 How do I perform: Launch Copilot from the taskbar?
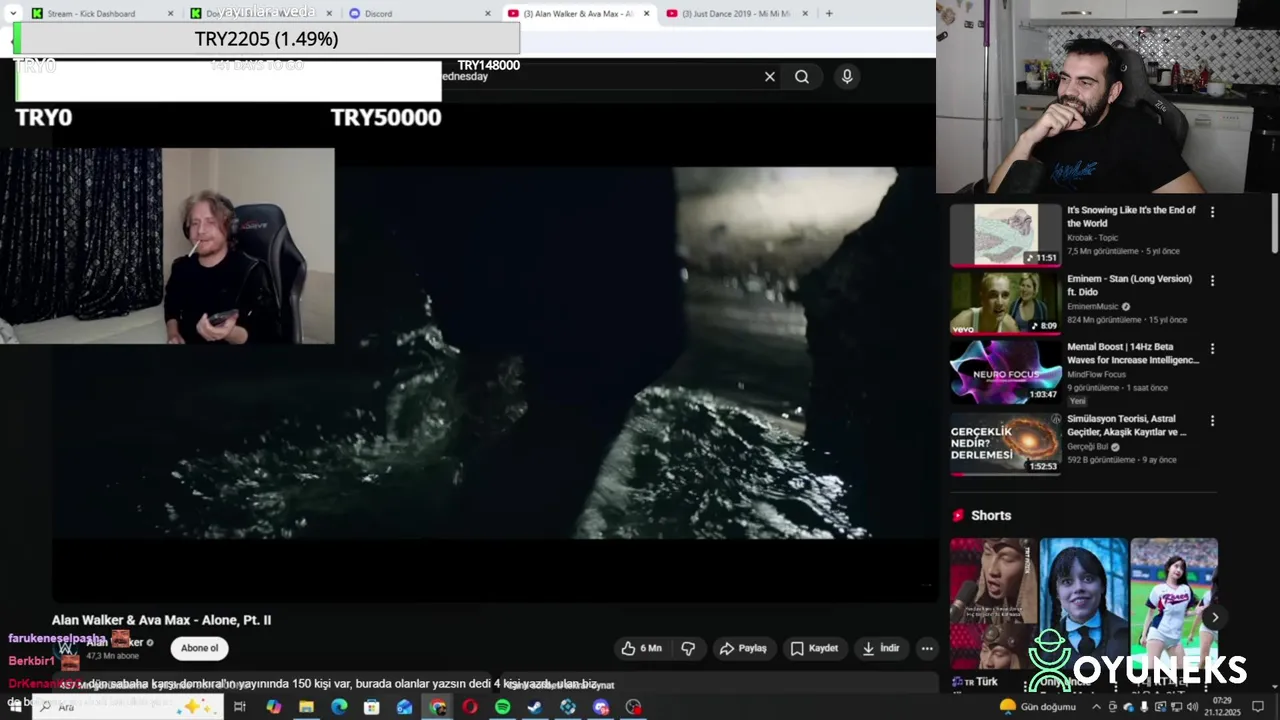[x=273, y=707]
